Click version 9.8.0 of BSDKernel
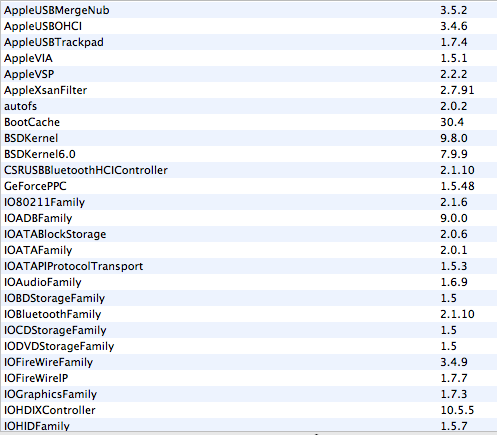 (x=454, y=138)
